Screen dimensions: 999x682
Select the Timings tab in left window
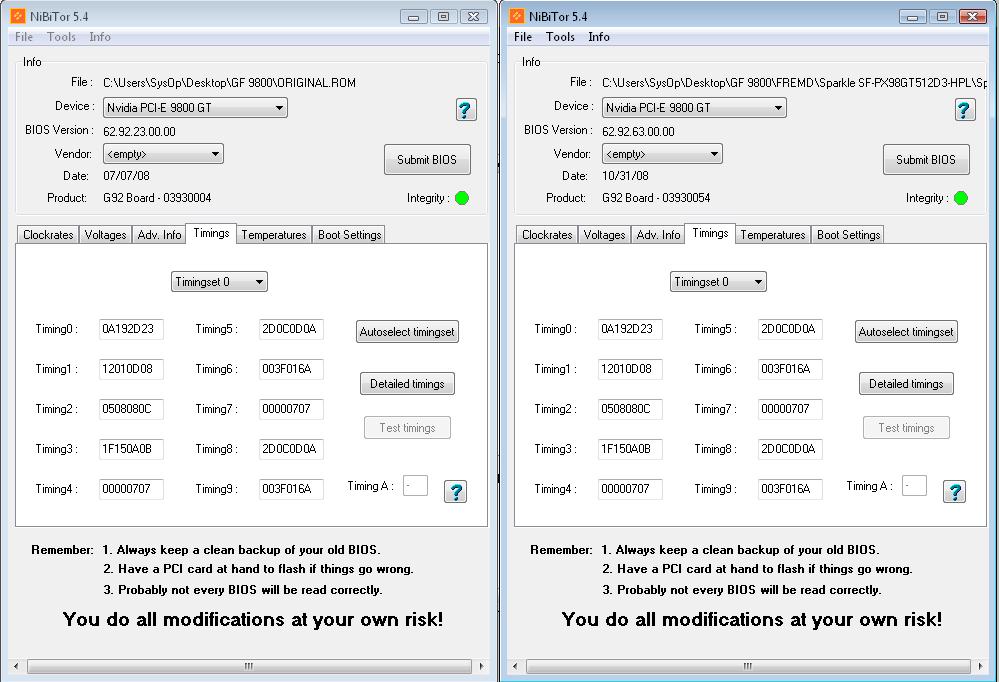[211, 233]
